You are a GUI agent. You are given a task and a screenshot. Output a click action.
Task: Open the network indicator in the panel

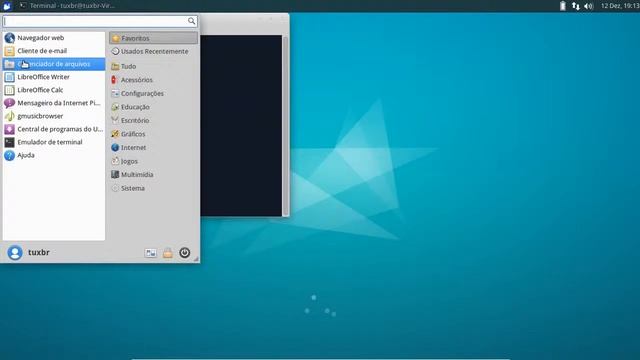pos(576,6)
